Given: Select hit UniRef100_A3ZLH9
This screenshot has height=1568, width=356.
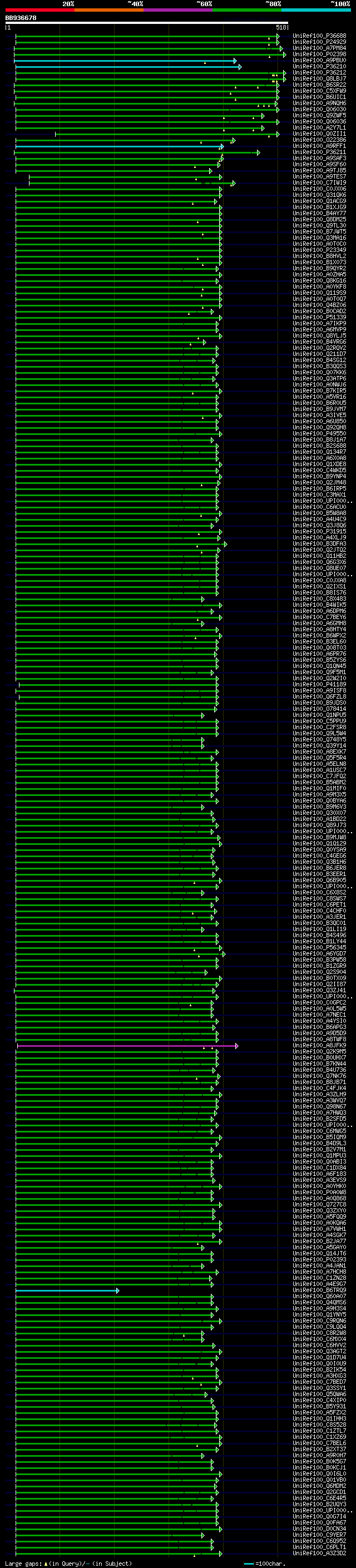Looking at the screenshot, I should pyautogui.click(x=319, y=1095).
